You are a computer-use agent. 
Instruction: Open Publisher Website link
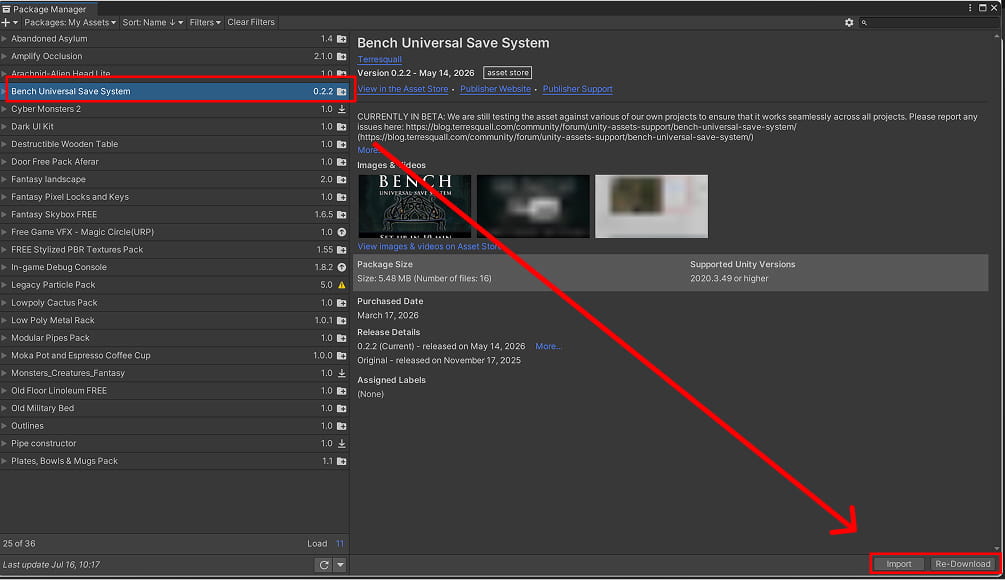pyautogui.click(x=495, y=89)
